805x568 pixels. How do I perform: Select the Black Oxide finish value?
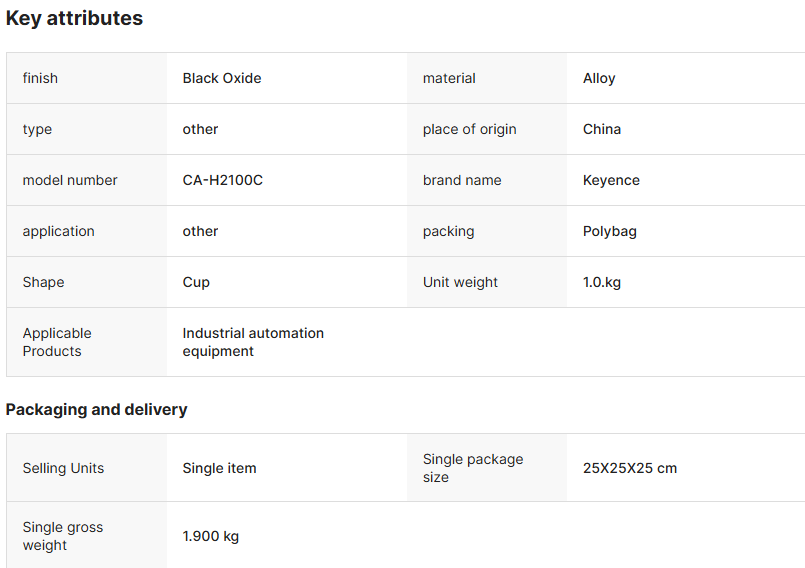(x=222, y=78)
